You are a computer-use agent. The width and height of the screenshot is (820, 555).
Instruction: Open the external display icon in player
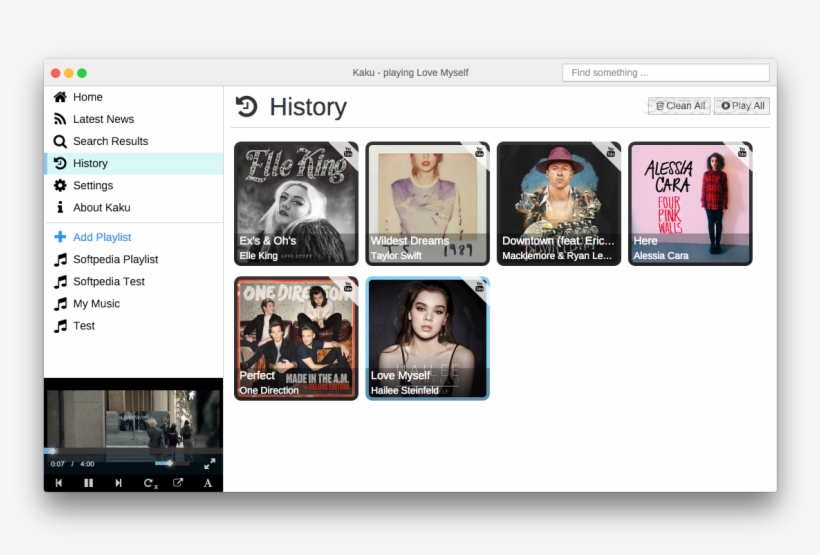[178, 482]
